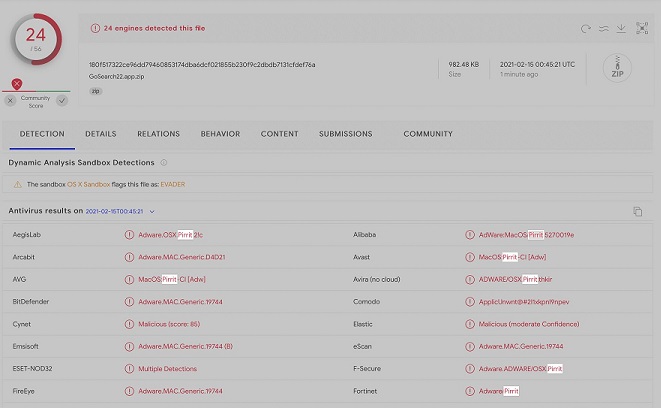Screen dimensions: 661x408
Task: Open the RELATIONS tab
Action: 158,134
